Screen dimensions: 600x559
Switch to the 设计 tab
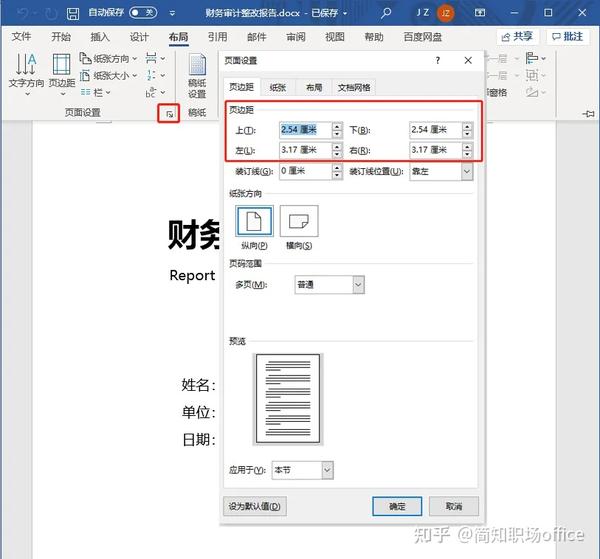point(139,37)
